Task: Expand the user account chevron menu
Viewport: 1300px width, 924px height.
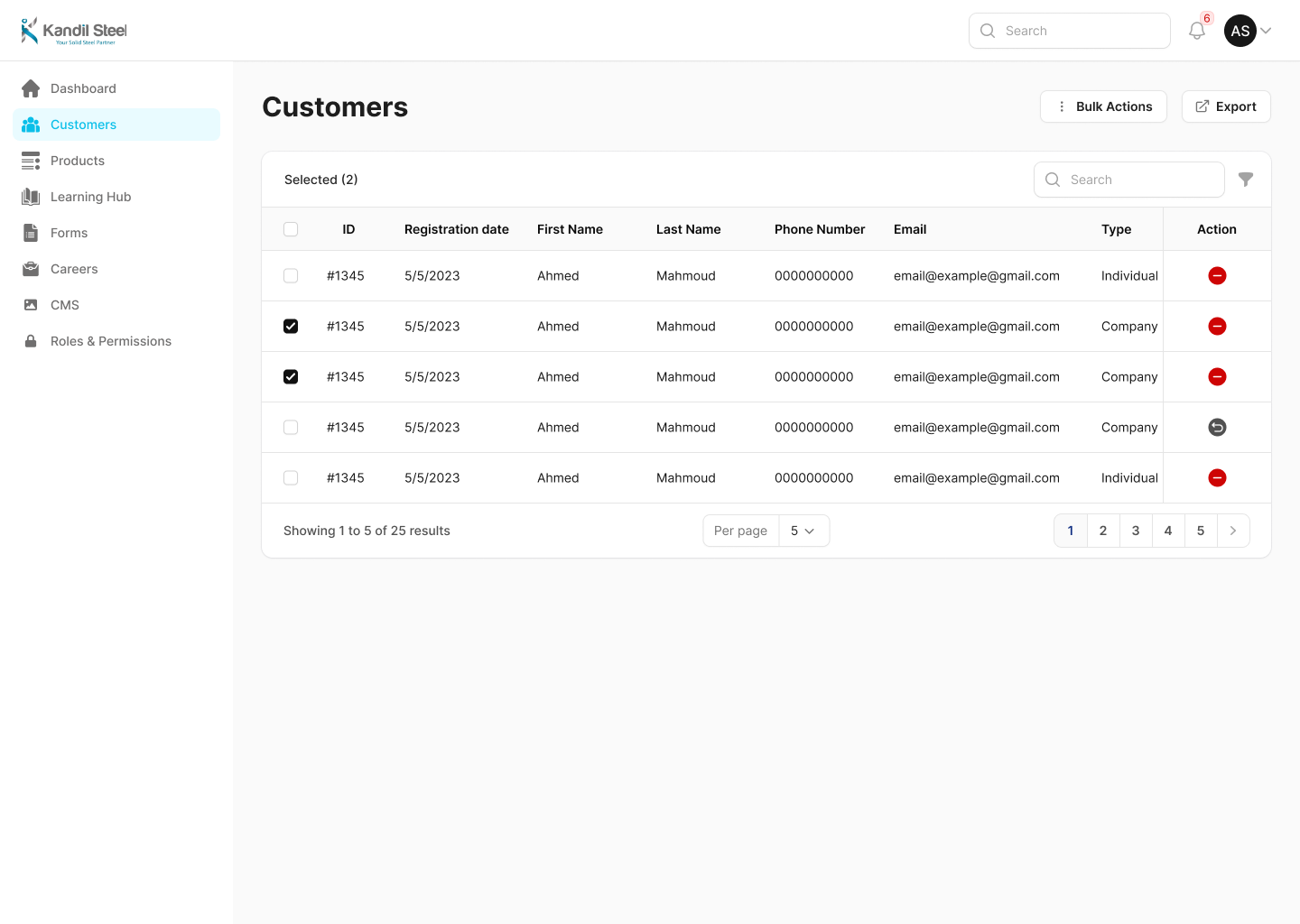Action: (1266, 31)
